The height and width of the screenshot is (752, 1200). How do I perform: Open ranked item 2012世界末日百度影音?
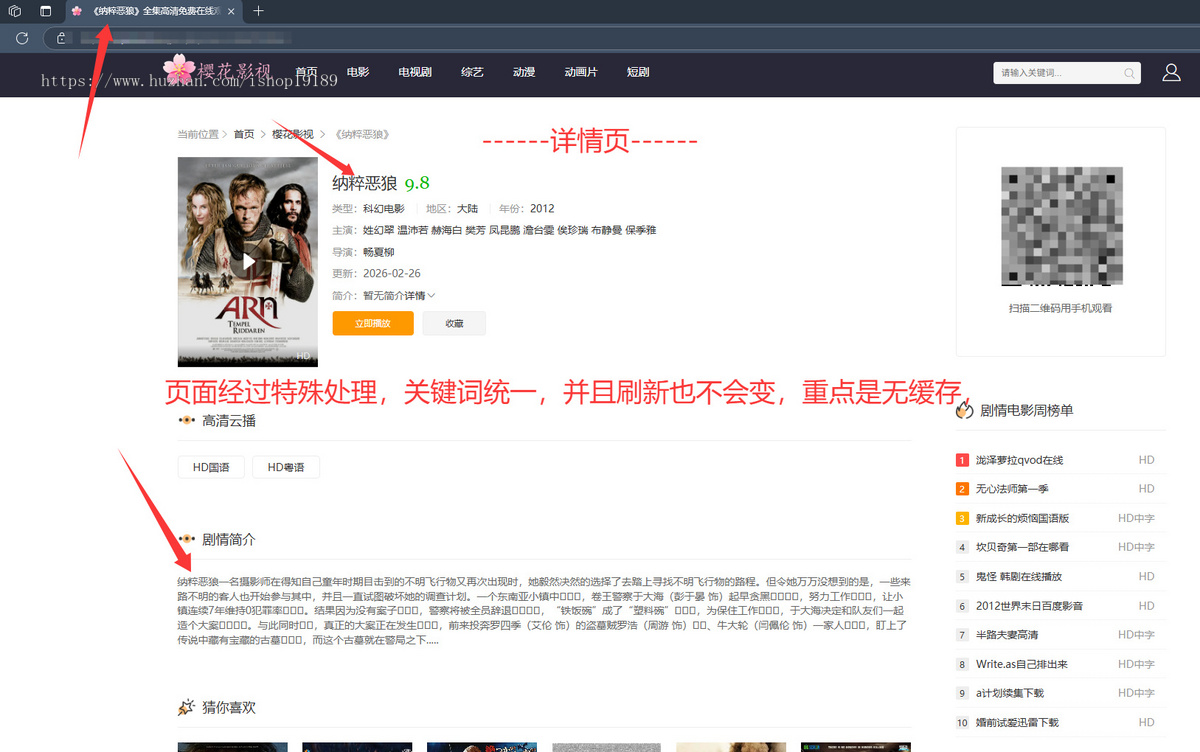pyautogui.click(x=1029, y=606)
